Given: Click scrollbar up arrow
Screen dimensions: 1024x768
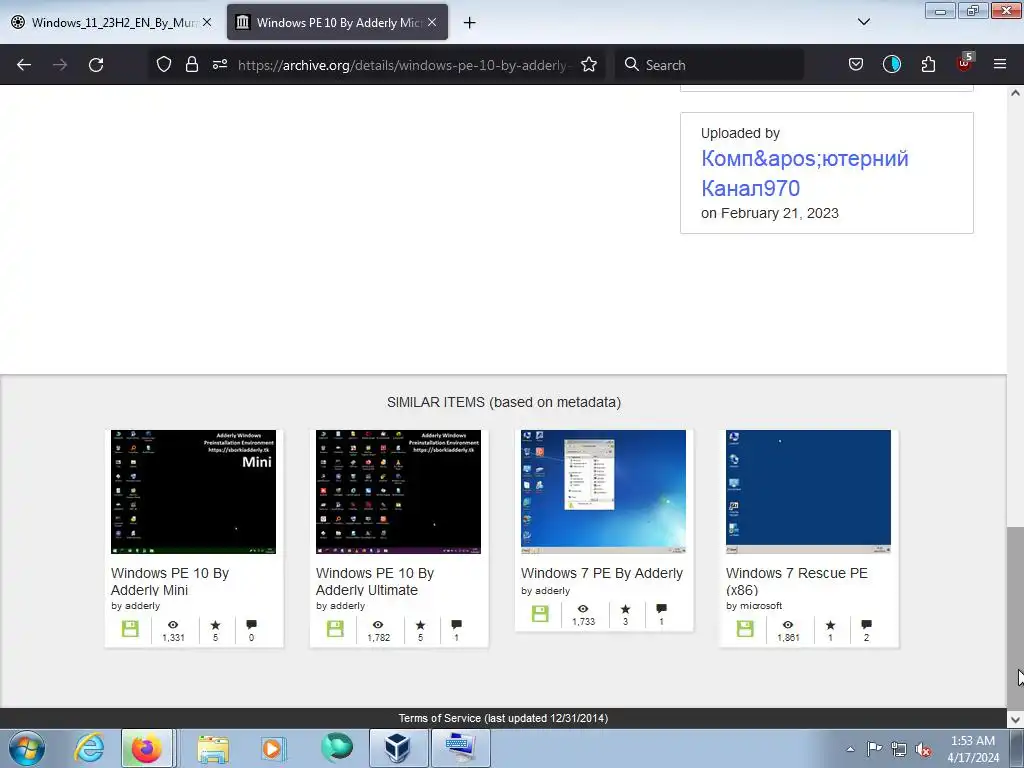Looking at the screenshot, I should [1015, 93].
